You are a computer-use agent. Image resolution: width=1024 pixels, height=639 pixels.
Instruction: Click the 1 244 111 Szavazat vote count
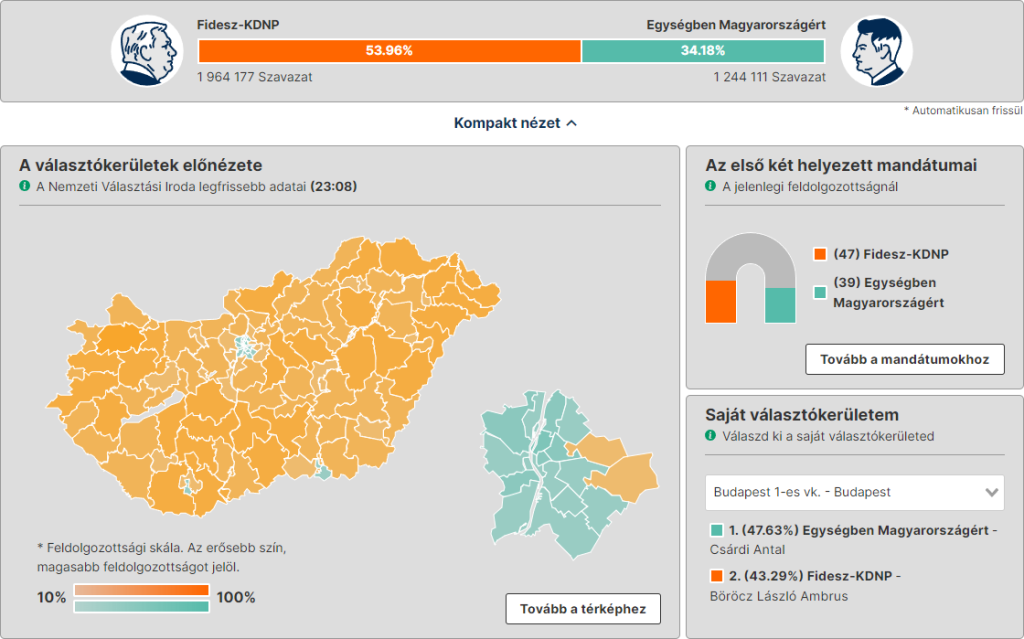[769, 77]
